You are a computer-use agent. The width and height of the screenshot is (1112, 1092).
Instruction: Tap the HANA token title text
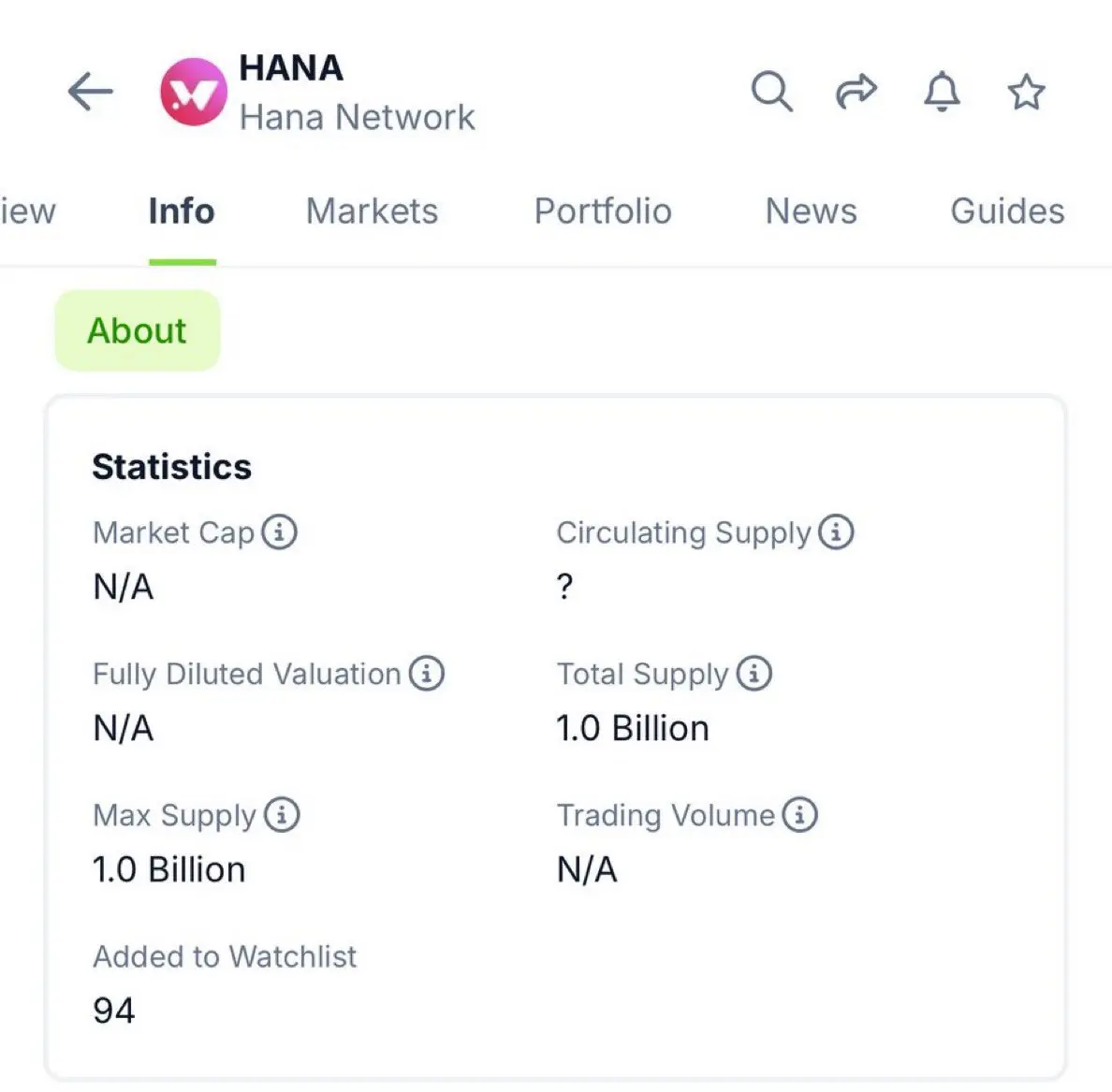click(x=291, y=68)
